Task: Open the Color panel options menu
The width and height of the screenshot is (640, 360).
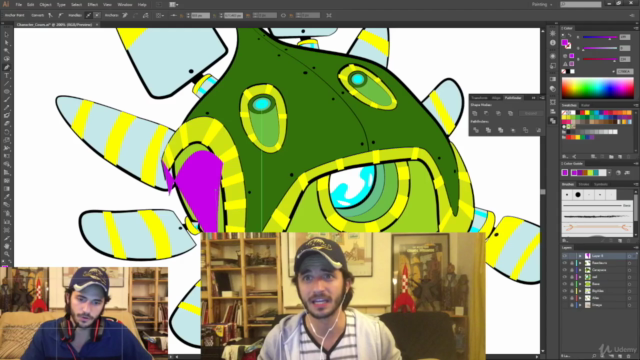Action: pyautogui.click(x=636, y=28)
